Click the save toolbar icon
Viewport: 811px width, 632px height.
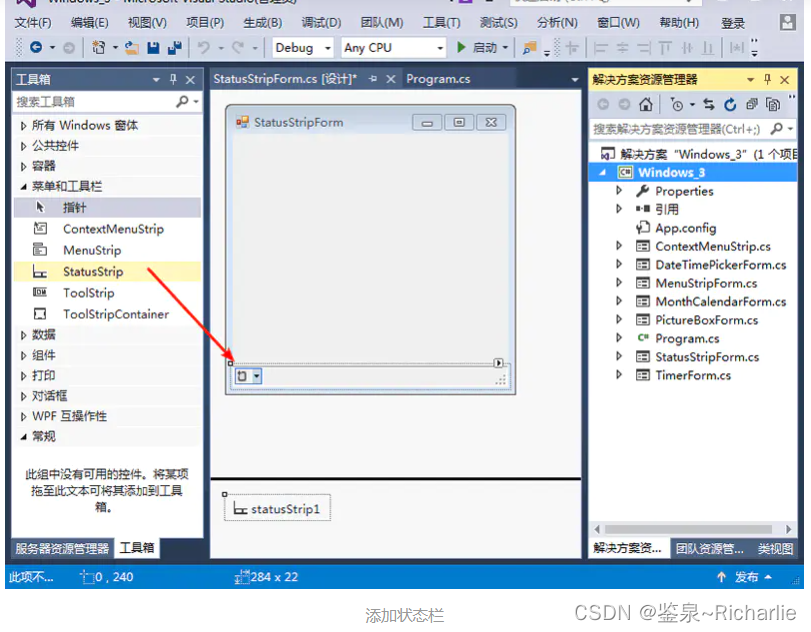[x=153, y=48]
